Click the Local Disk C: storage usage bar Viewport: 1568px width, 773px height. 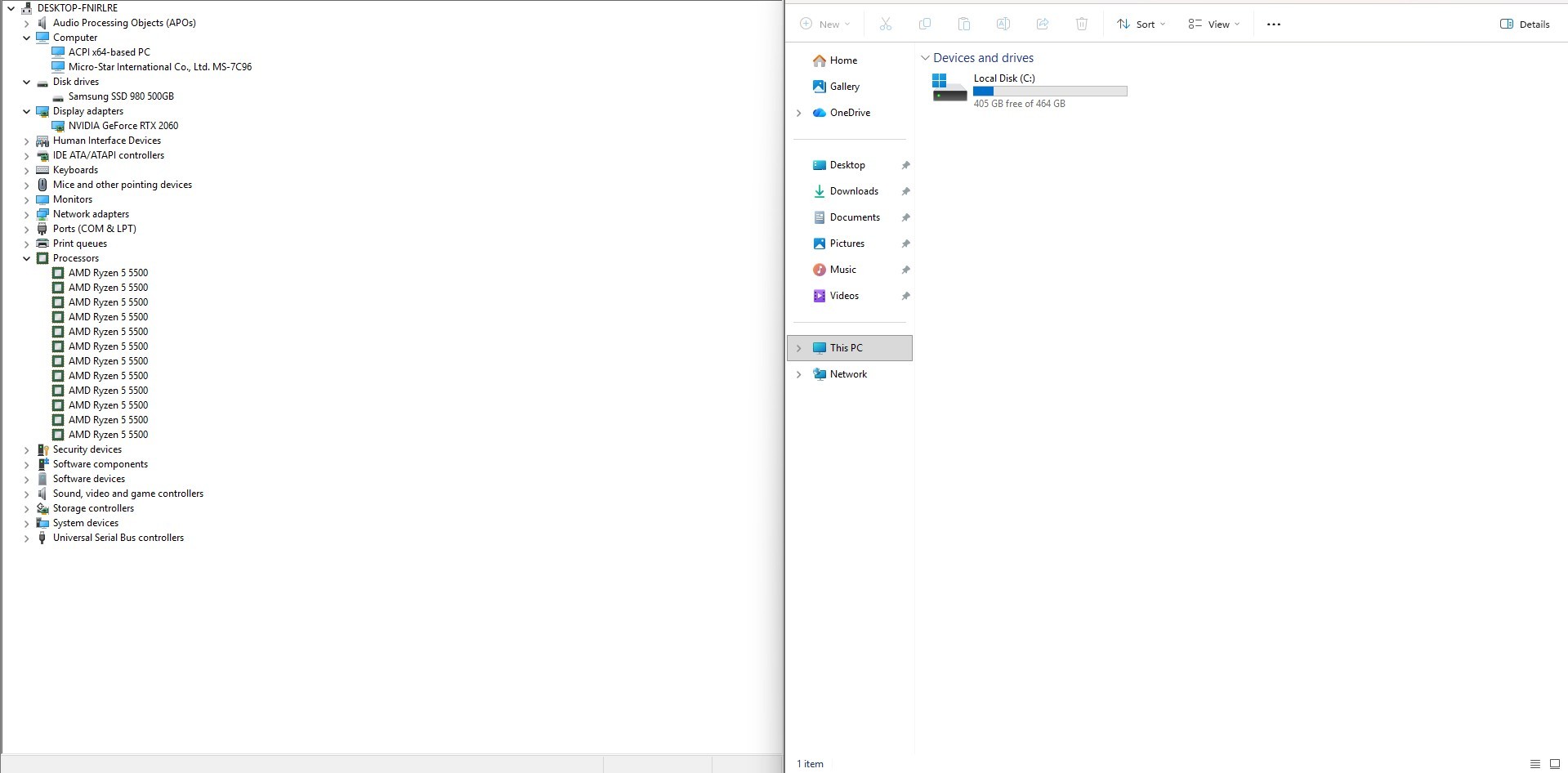click(1050, 92)
